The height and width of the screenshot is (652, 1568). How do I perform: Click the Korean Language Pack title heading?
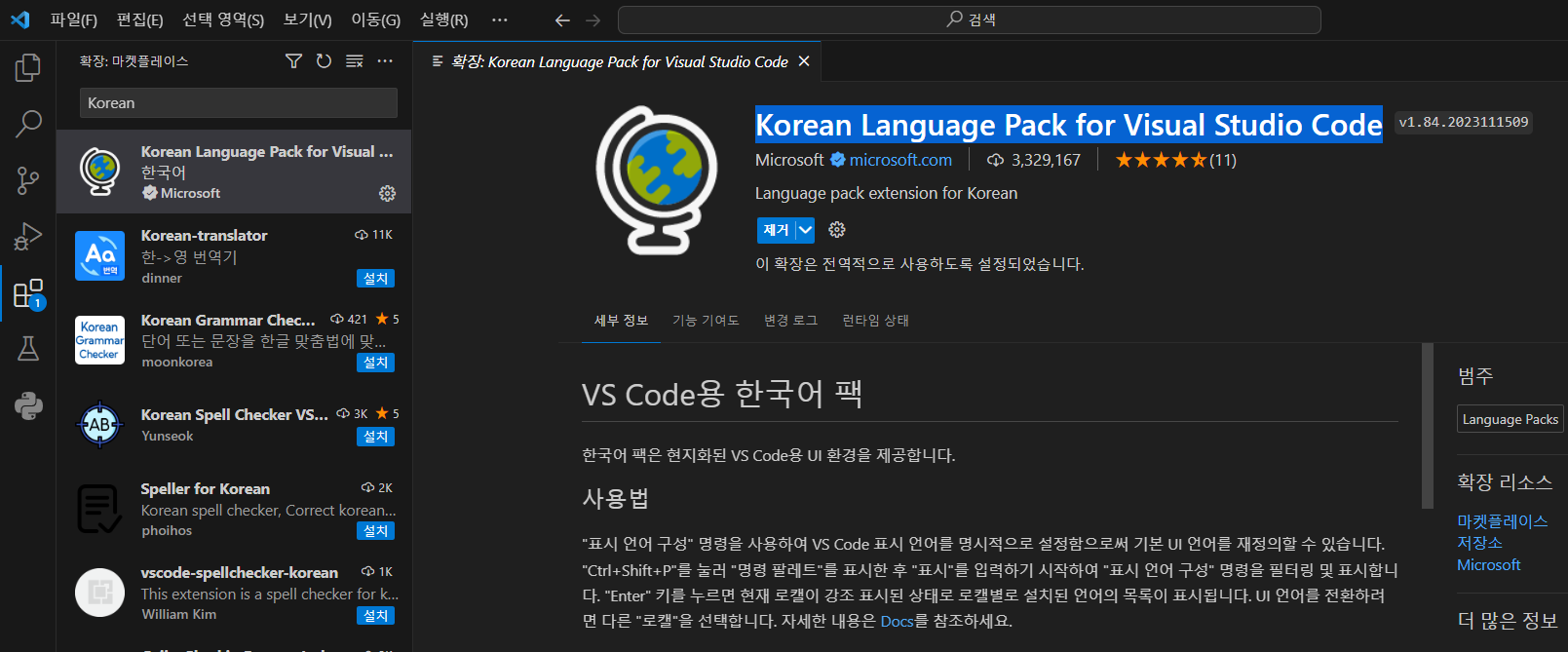click(x=1069, y=125)
